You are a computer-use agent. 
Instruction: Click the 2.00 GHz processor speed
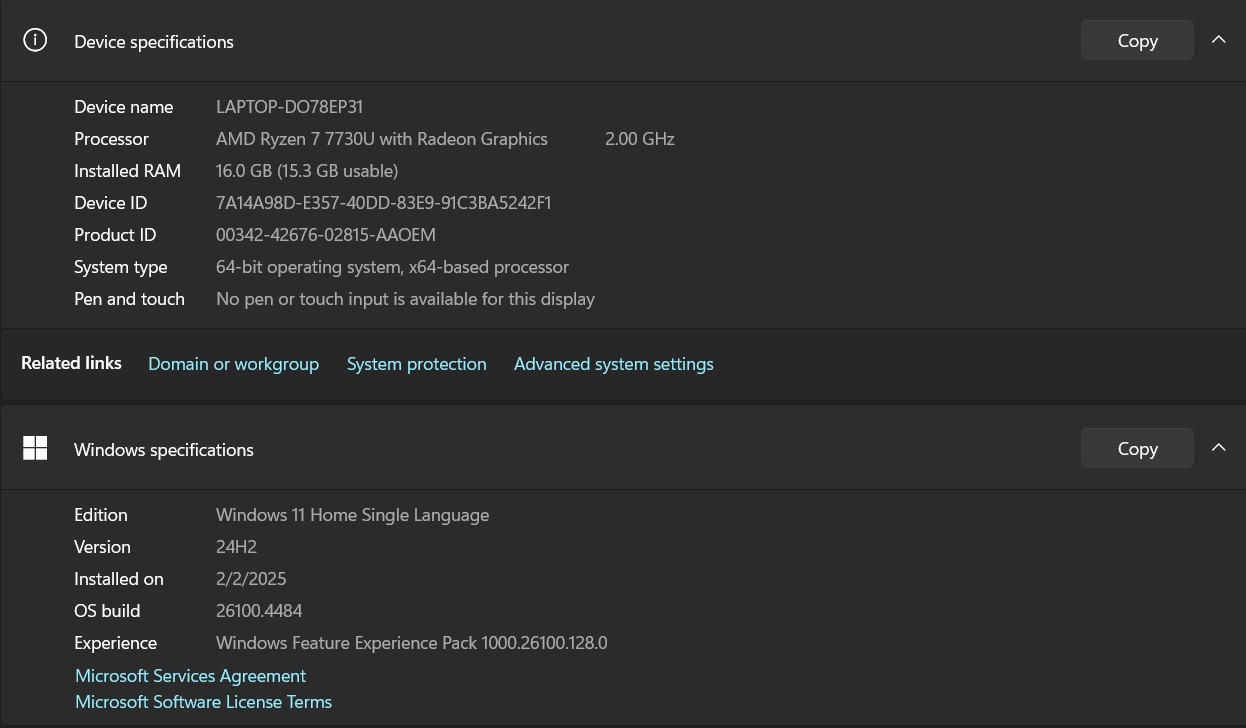[640, 139]
